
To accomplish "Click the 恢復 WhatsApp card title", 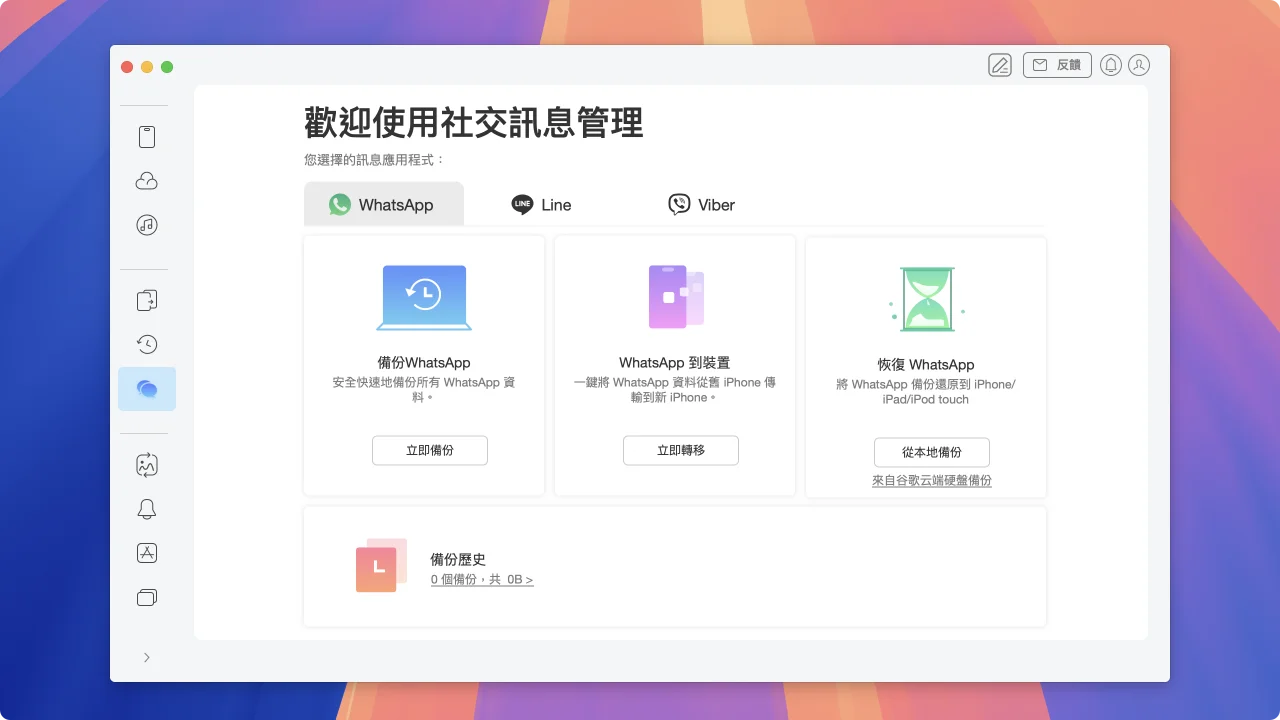I will [926, 365].
